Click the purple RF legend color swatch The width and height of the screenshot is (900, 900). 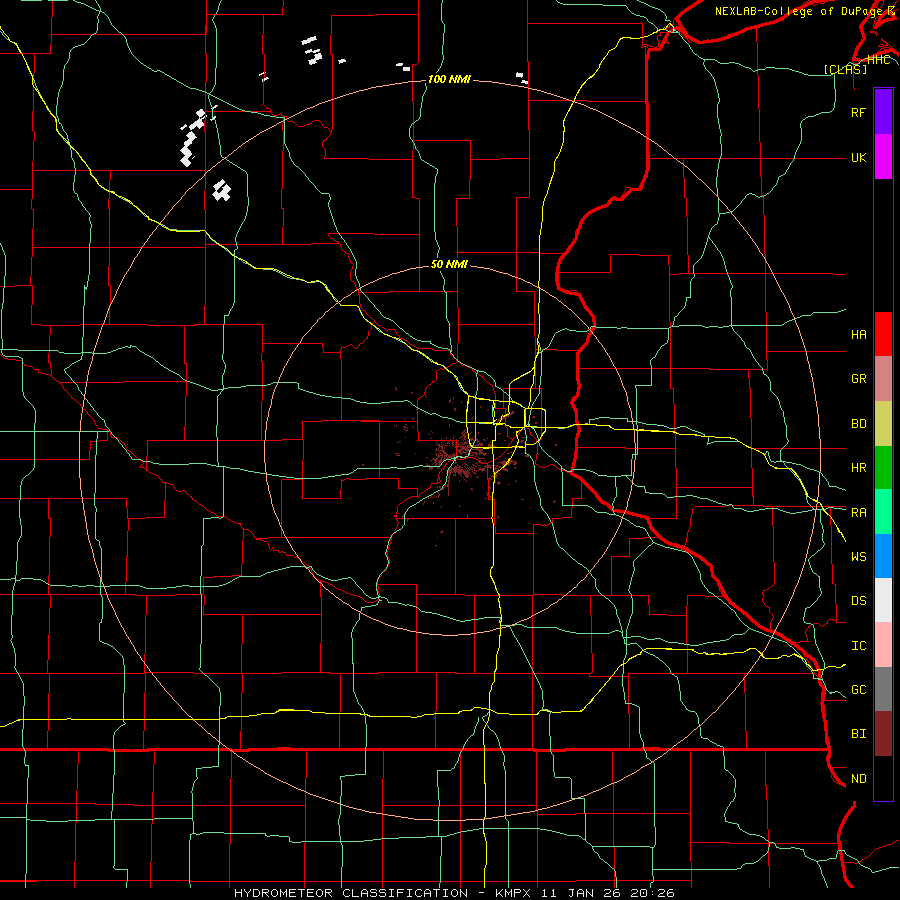coord(883,112)
